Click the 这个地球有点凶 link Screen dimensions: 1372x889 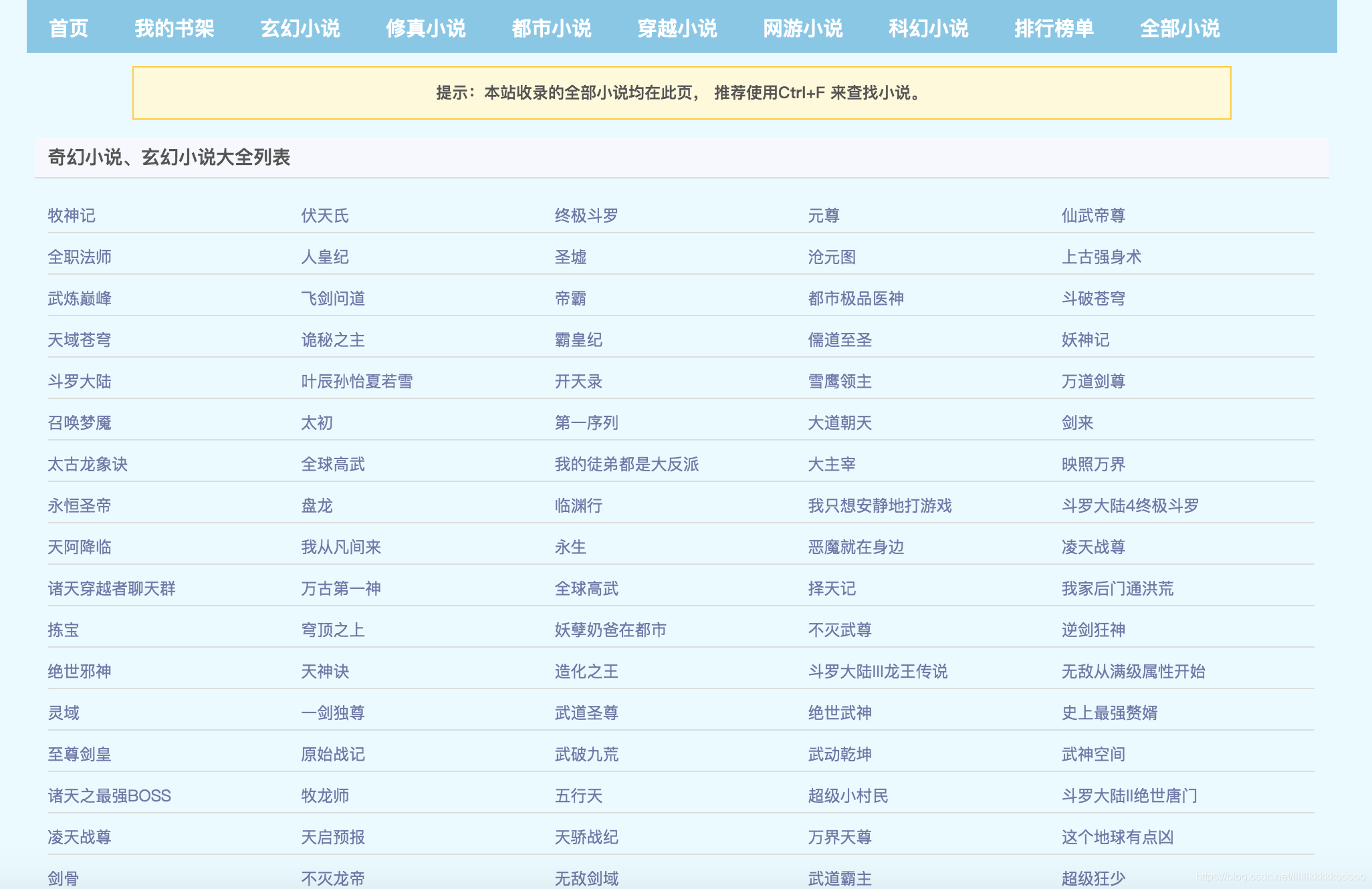(x=1118, y=837)
